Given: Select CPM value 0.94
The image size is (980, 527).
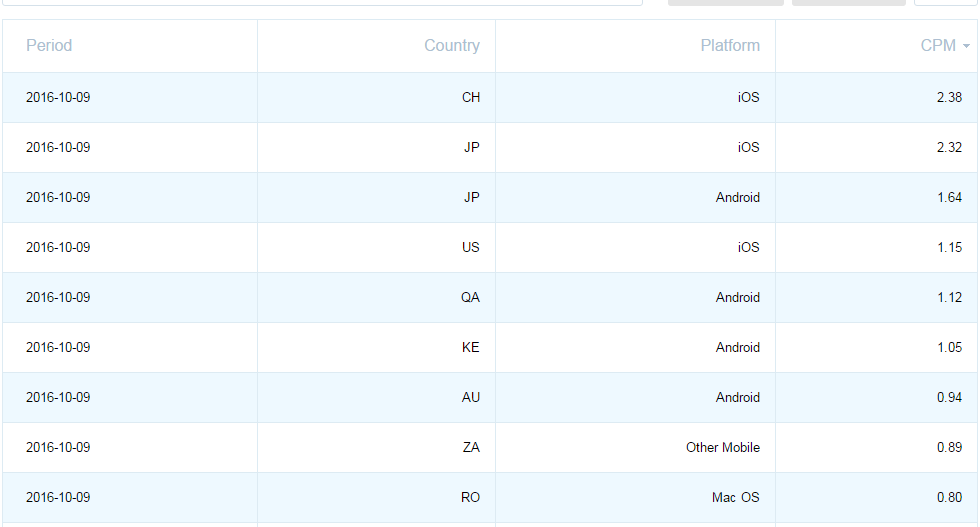Looking at the screenshot, I should pos(949,398).
